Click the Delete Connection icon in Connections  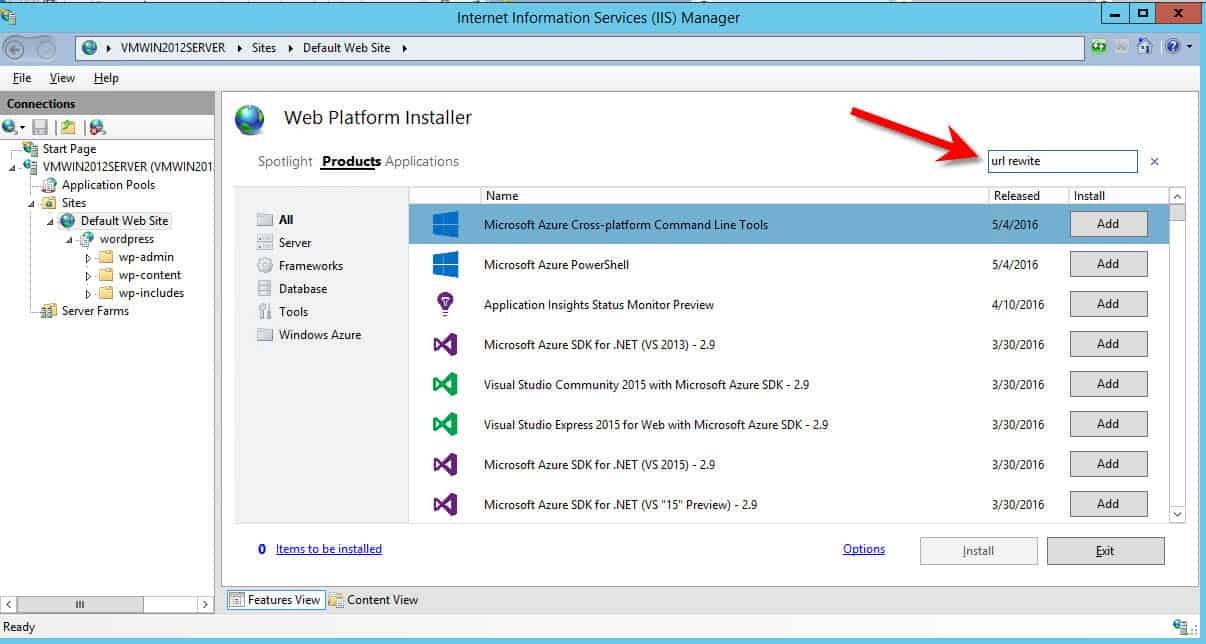tap(97, 127)
